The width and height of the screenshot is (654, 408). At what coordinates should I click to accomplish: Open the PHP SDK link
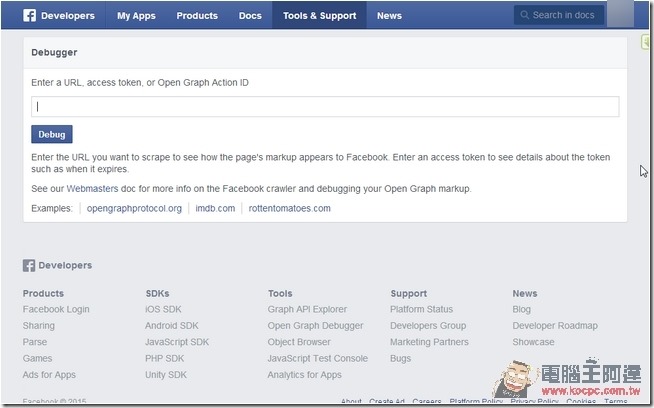coord(164,358)
